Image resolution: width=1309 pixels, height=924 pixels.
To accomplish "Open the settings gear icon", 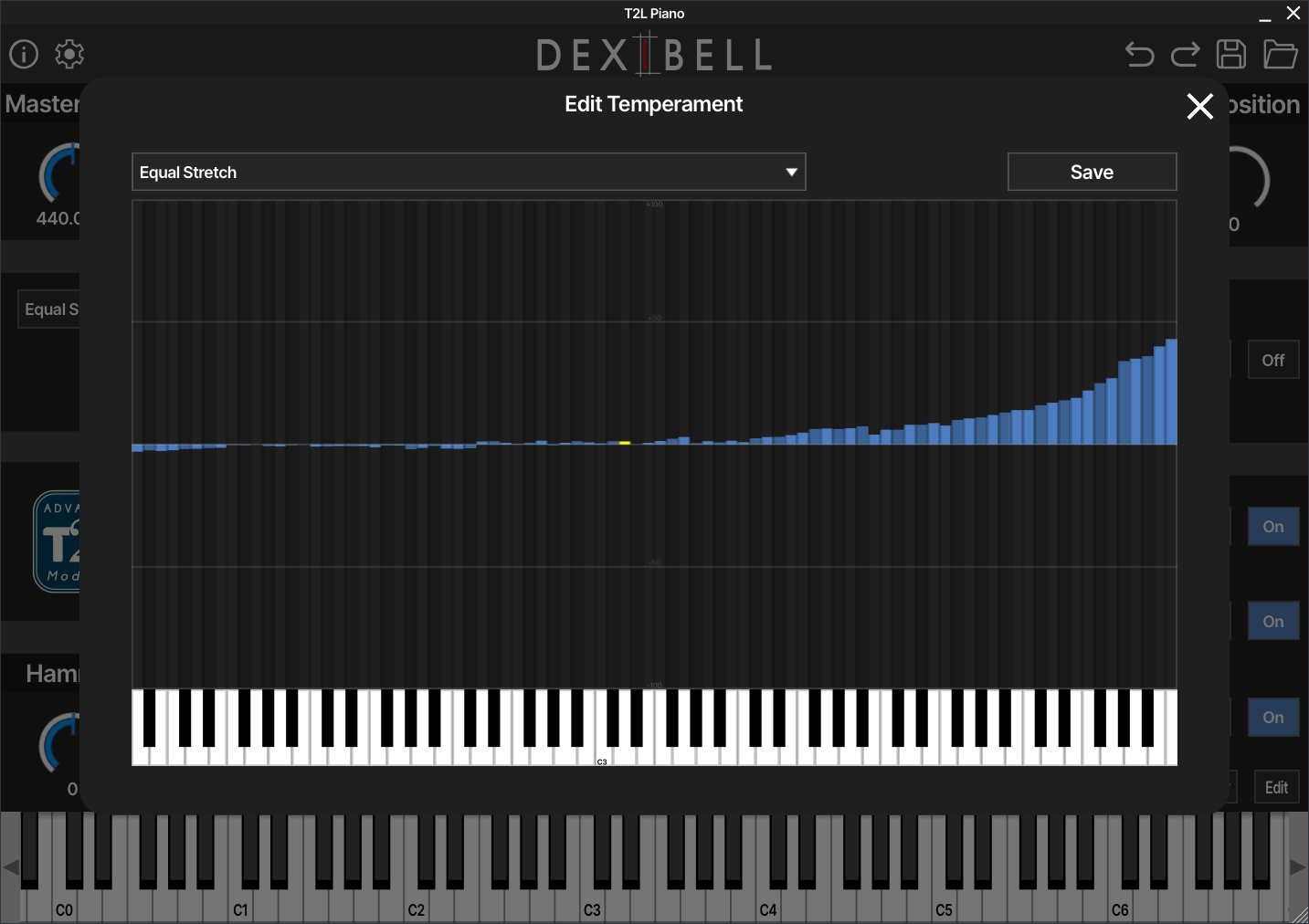I will point(69,54).
